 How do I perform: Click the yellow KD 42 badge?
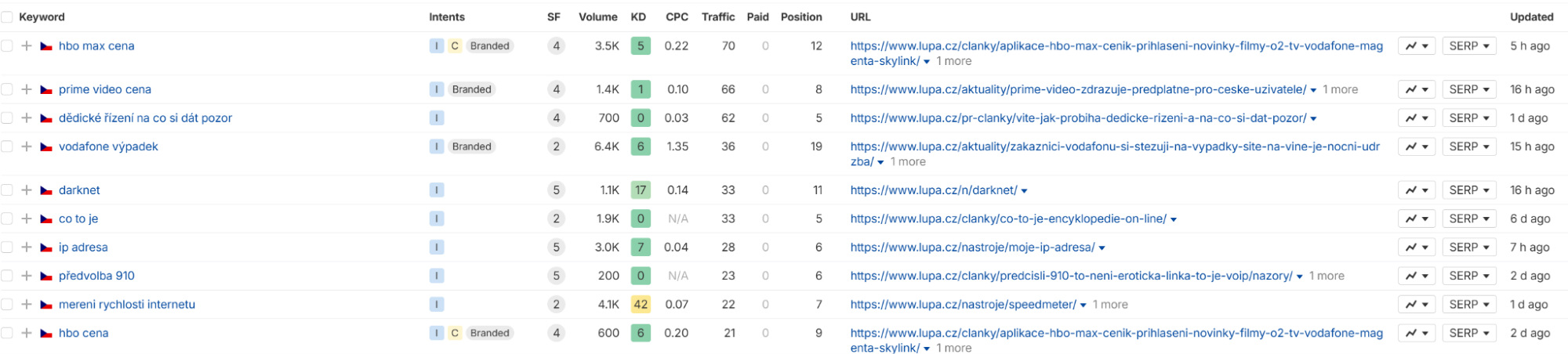click(x=641, y=305)
